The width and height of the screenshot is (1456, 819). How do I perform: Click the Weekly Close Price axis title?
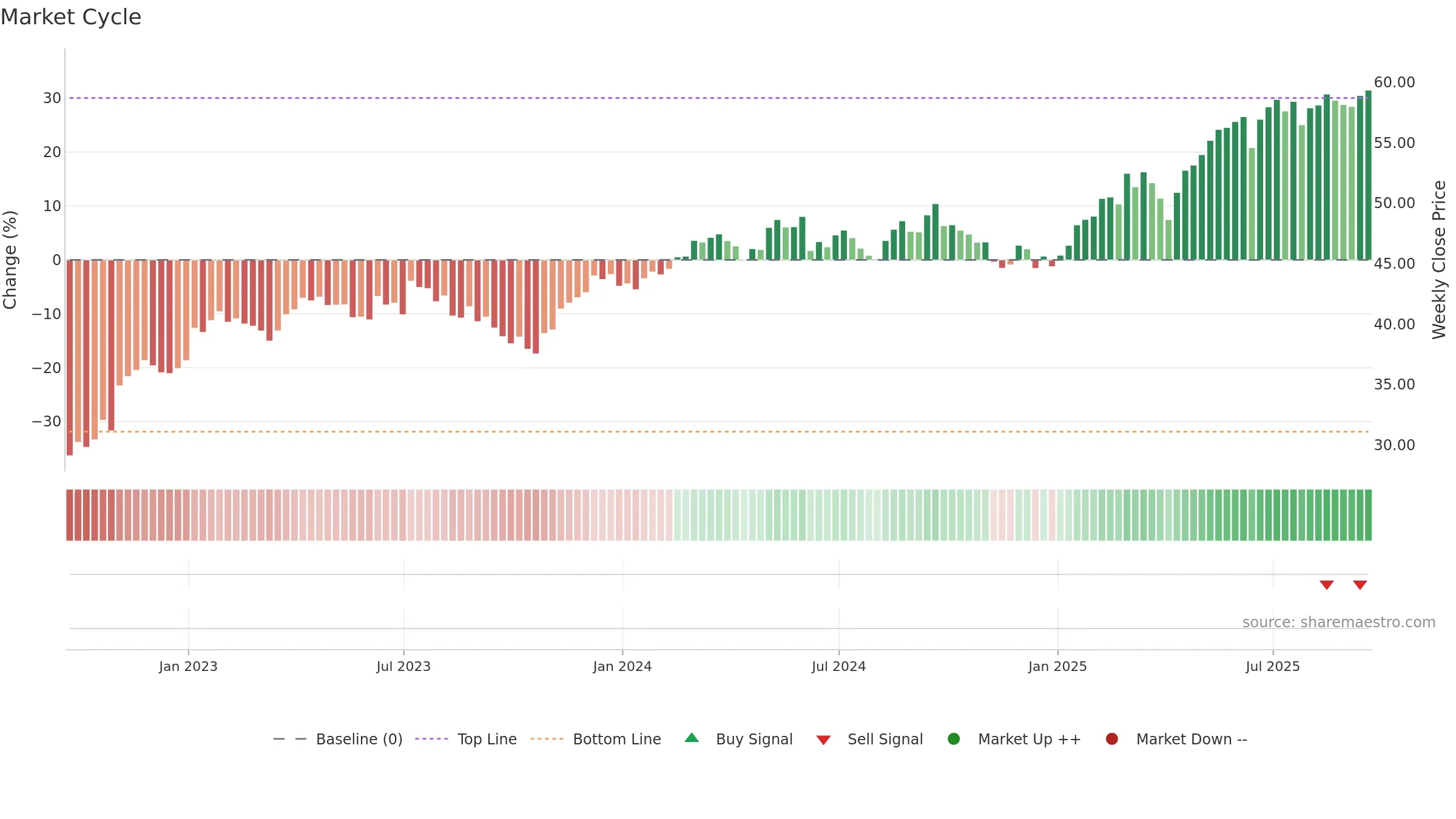pos(1439,260)
